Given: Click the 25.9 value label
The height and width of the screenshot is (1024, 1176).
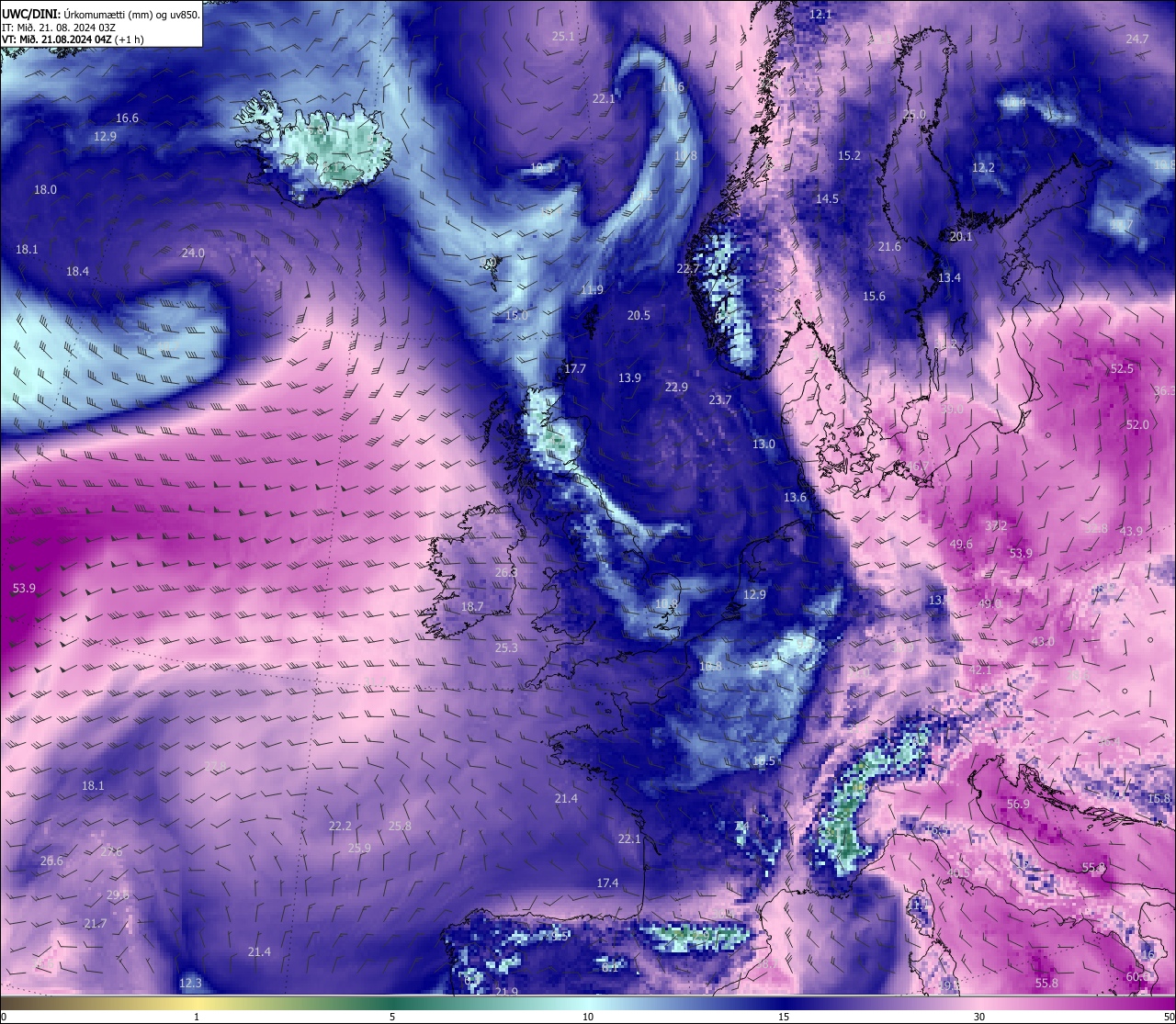Looking at the screenshot, I should (359, 849).
